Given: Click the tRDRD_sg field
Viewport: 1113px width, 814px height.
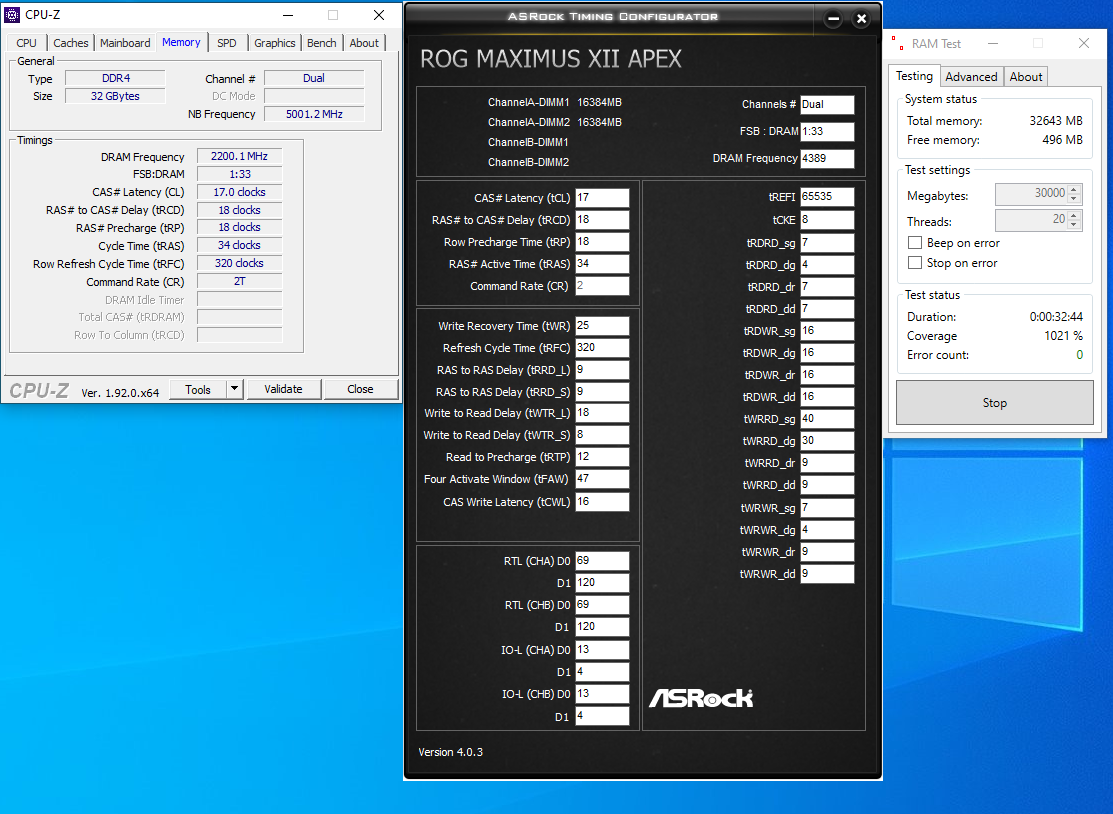Looking at the screenshot, I should pos(827,242).
